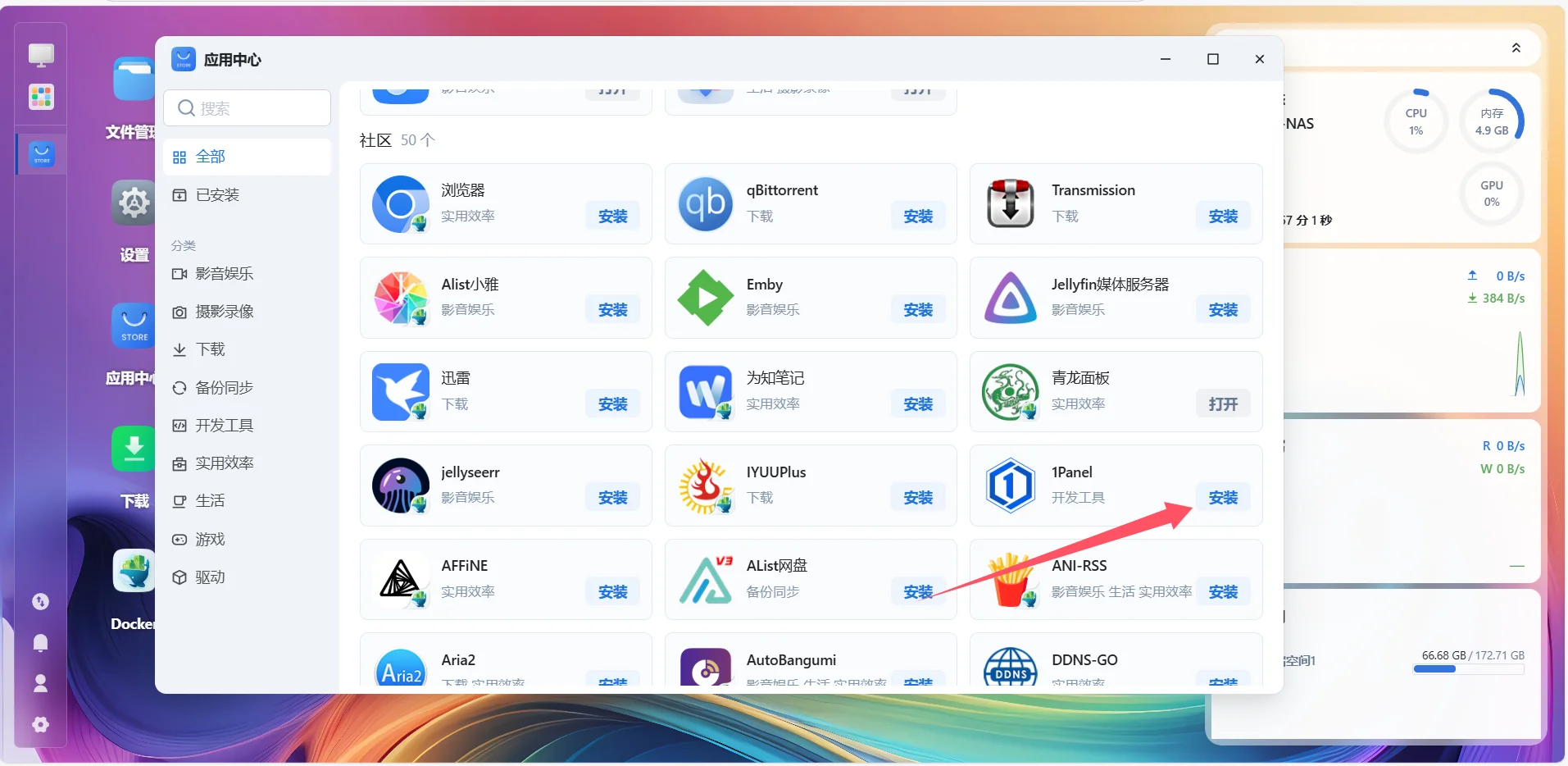Install the Alist小雅 app
Viewport: 1568px width, 766px height.
coord(612,310)
